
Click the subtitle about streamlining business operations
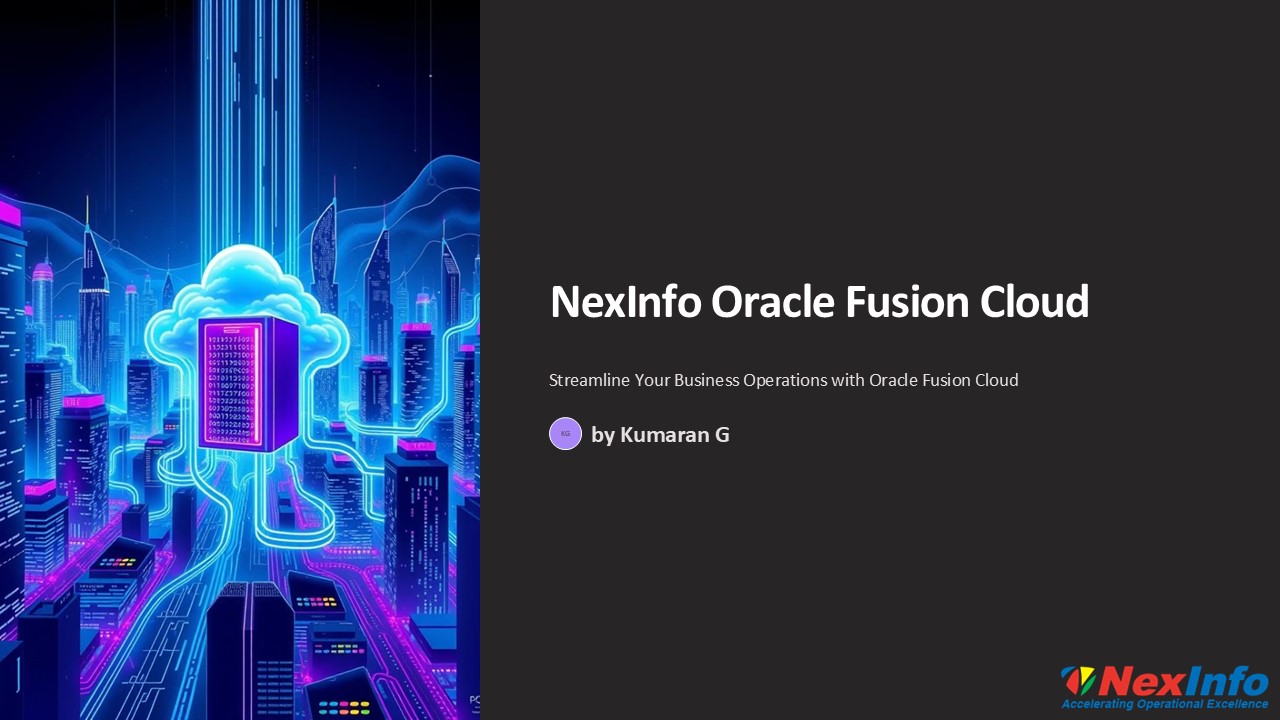[x=784, y=380]
